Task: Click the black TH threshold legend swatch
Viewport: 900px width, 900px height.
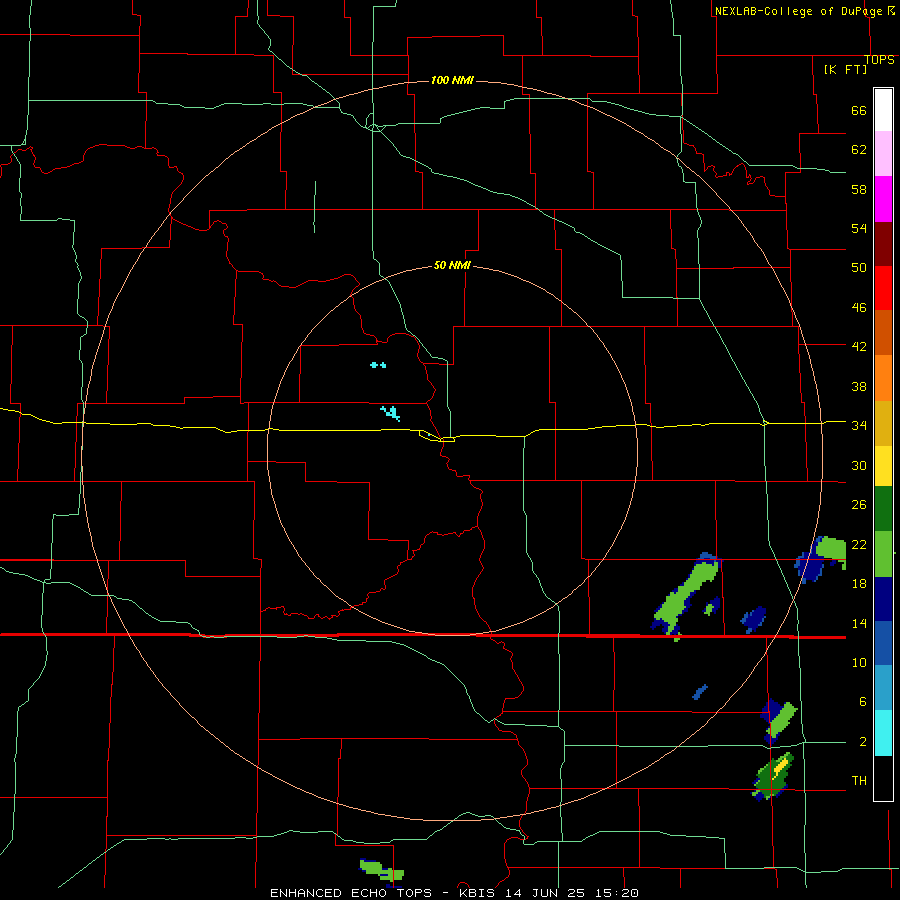Action: point(883,778)
